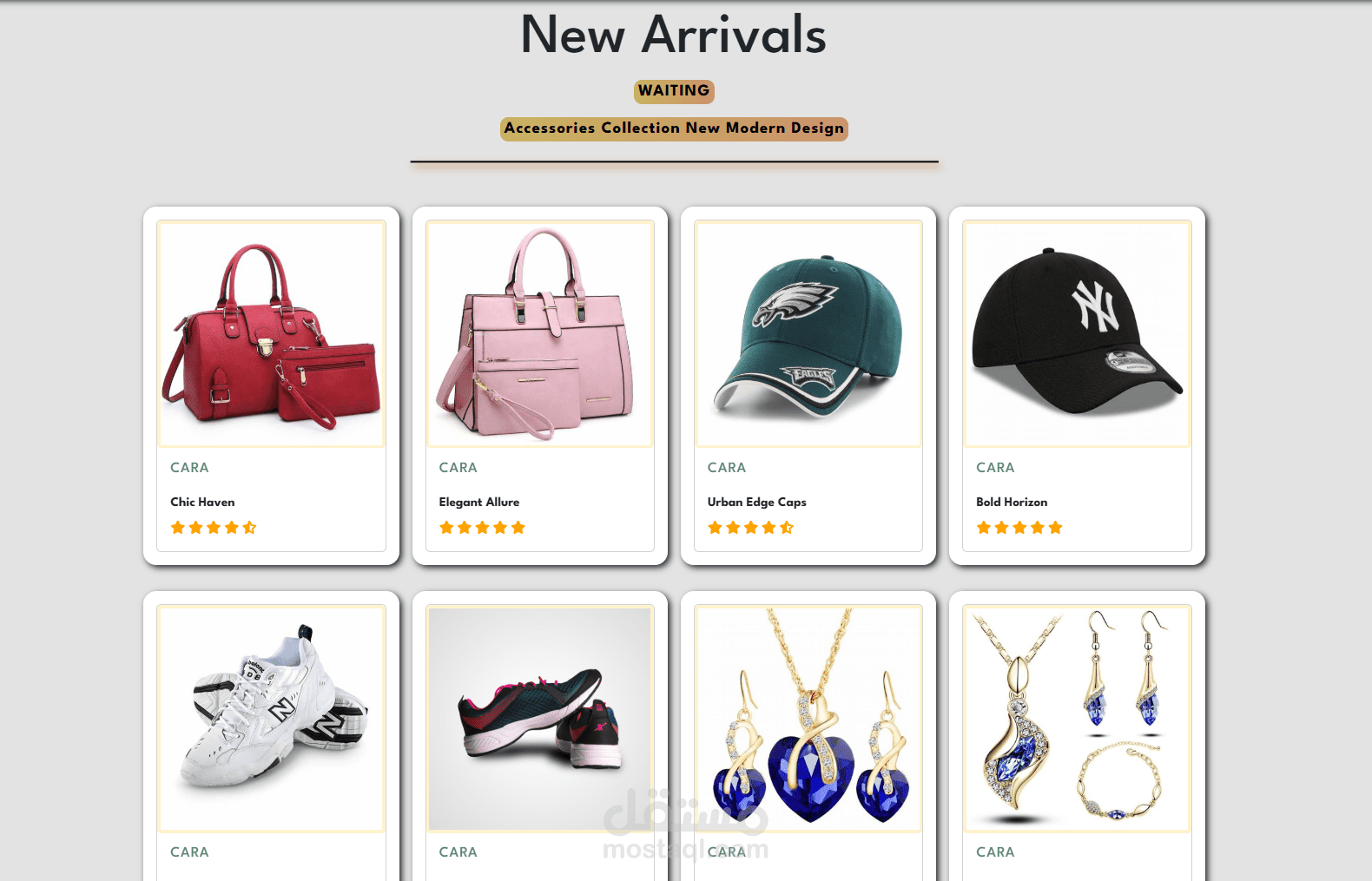Click the Elegant Allure five-star rating
This screenshot has height=881, width=1372.
[x=482, y=528]
